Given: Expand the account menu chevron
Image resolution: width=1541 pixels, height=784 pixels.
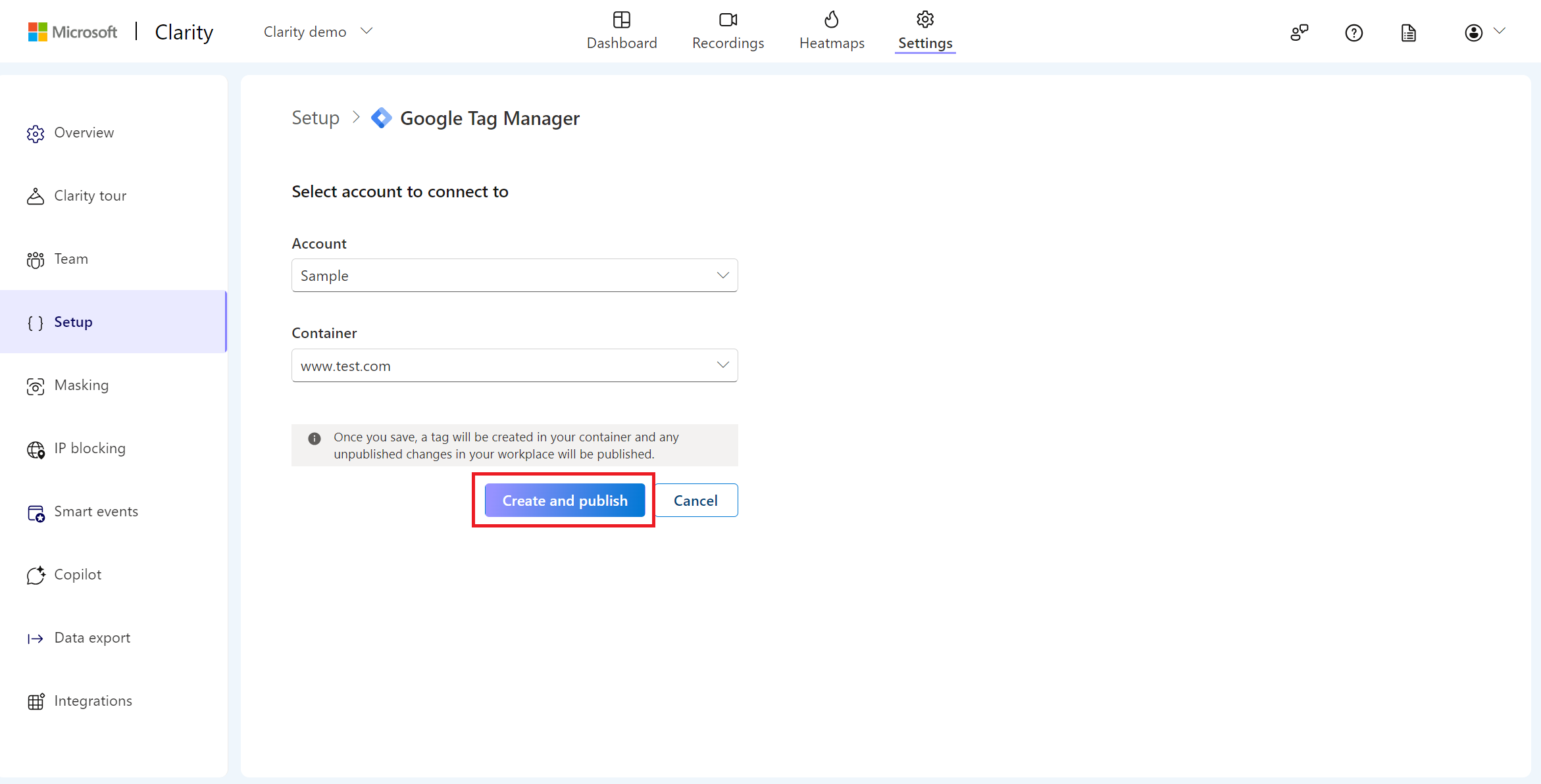Looking at the screenshot, I should 1500,31.
